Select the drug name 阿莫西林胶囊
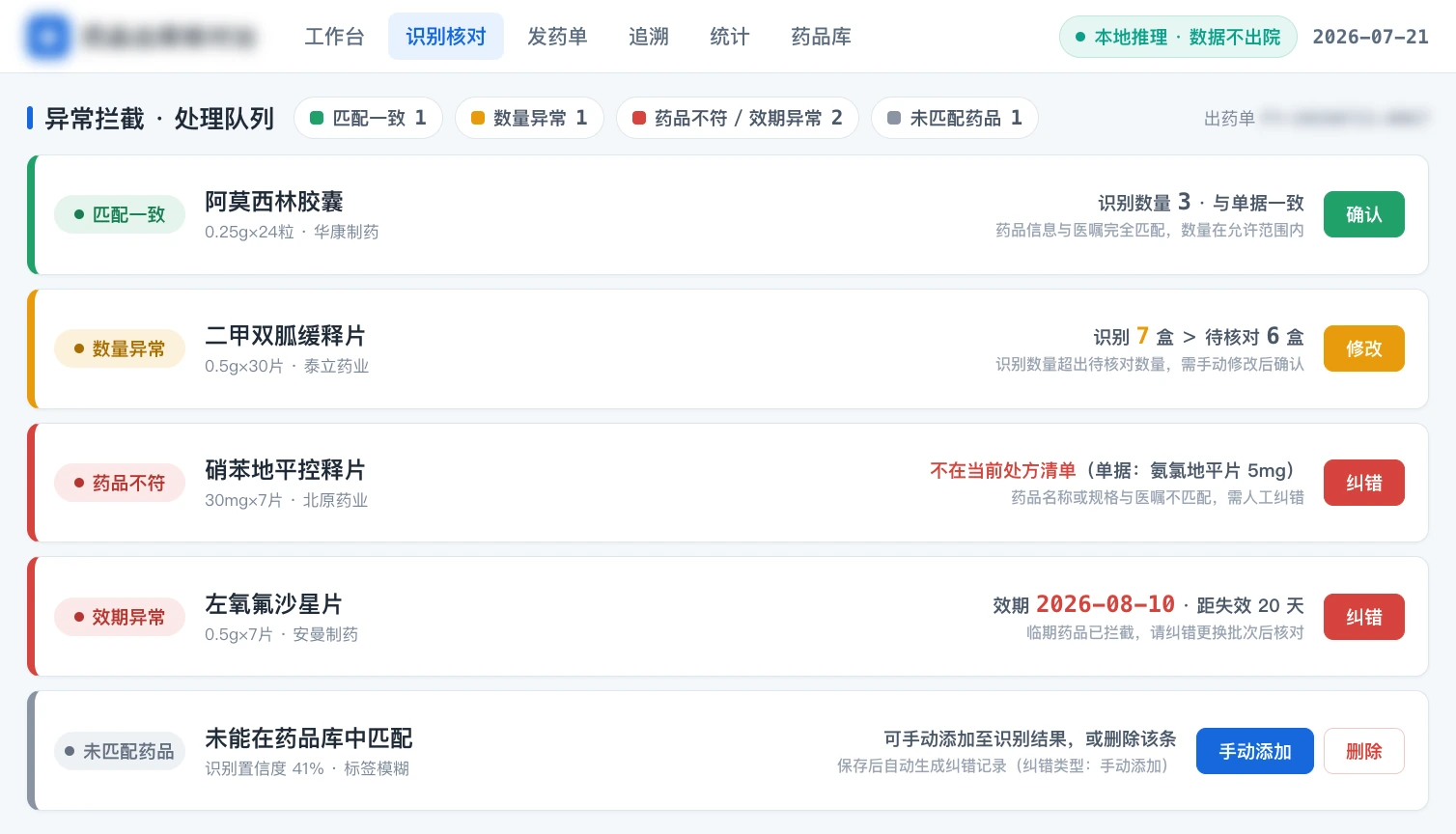The height and width of the screenshot is (834, 1456). (x=274, y=202)
